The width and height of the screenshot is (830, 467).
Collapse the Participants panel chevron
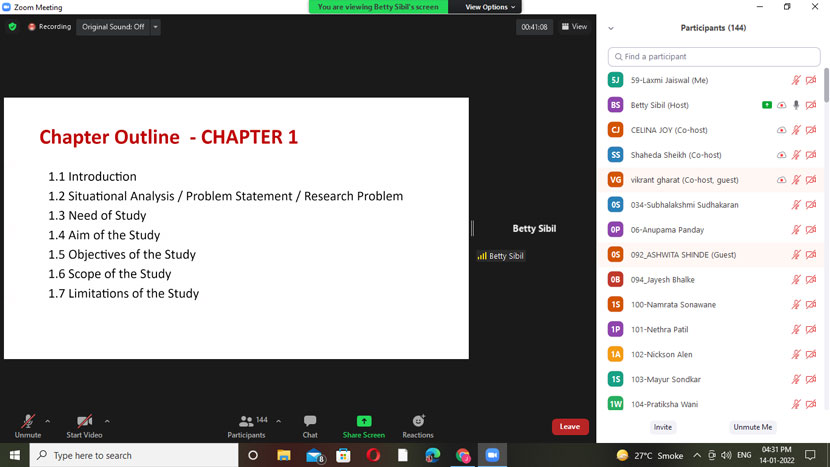[x=611, y=28]
